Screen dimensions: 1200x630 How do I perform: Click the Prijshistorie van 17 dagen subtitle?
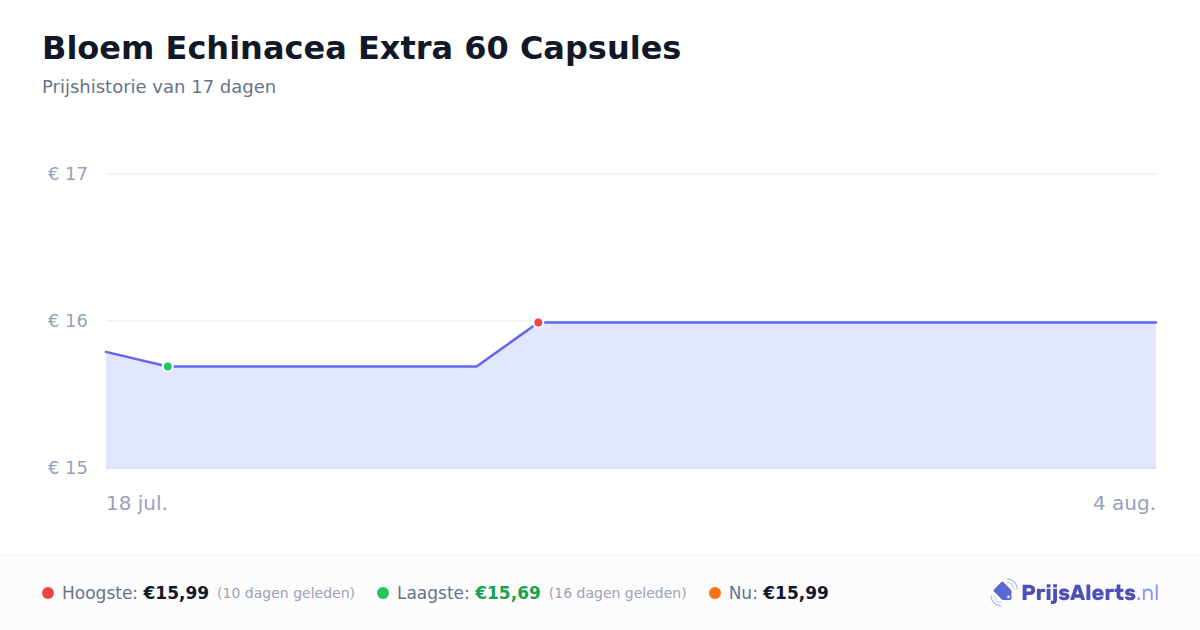pos(159,87)
